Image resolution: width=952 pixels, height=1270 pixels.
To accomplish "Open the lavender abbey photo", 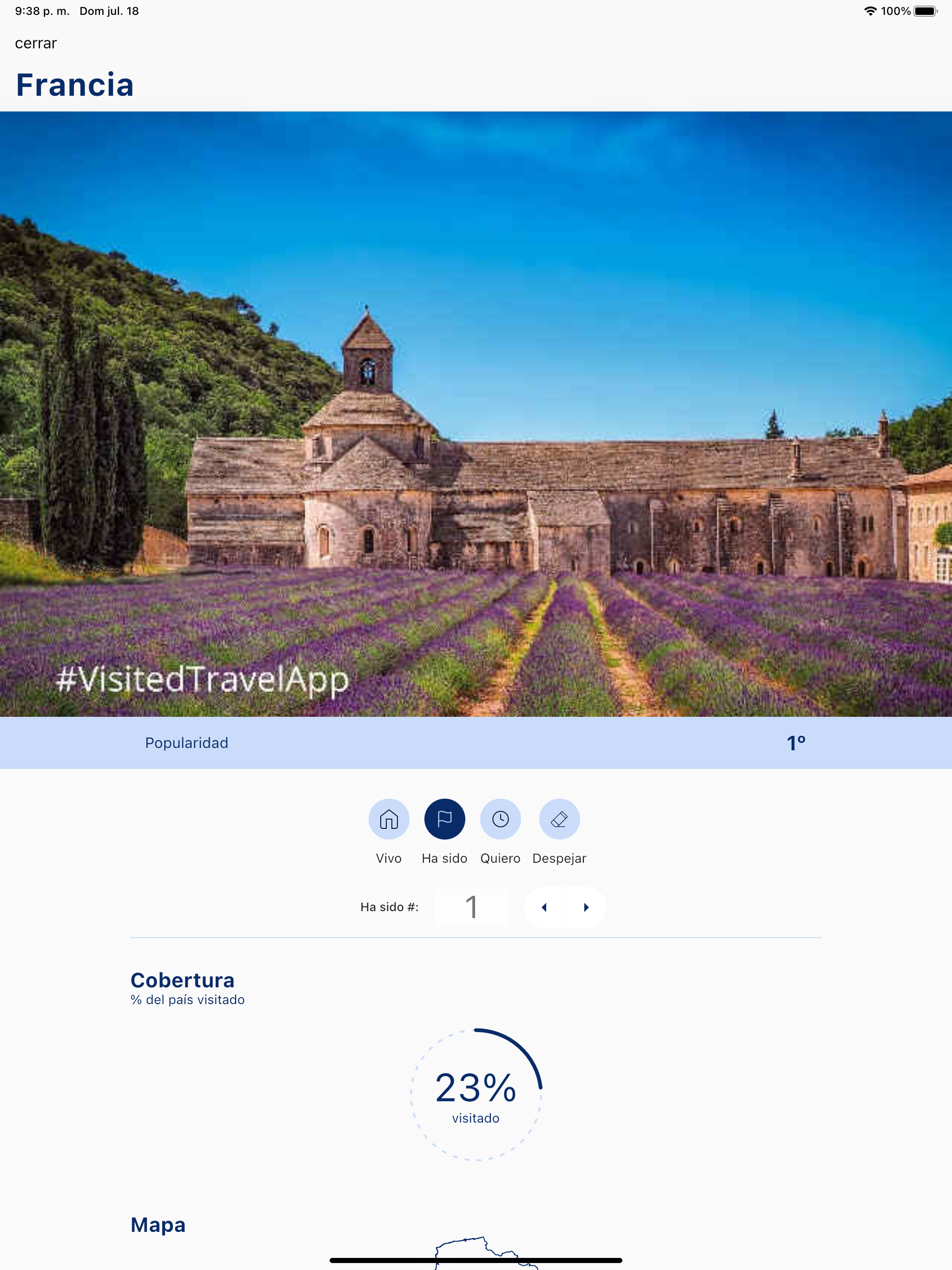I will (x=476, y=414).
